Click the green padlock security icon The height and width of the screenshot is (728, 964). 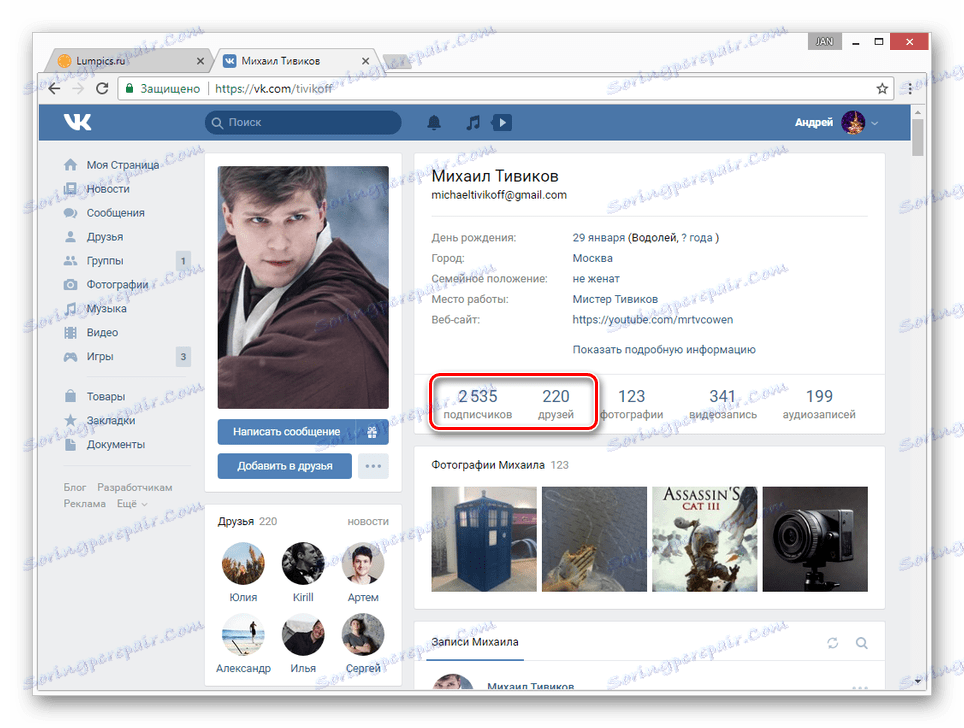pos(129,89)
